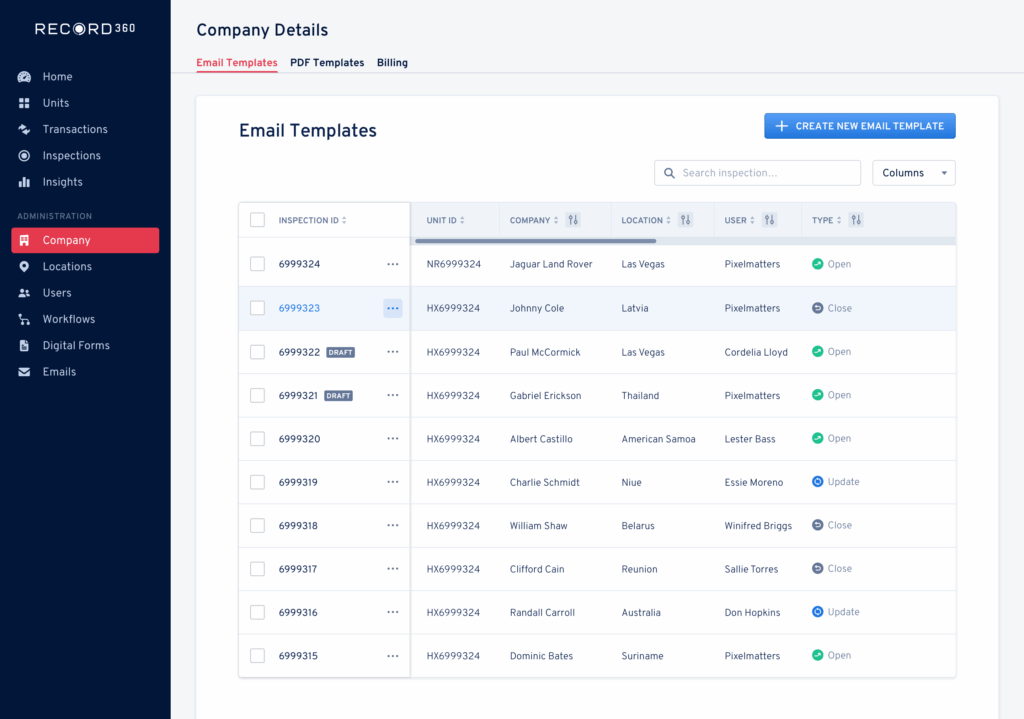
Task: Click company name Albert Castillo
Action: pyautogui.click(x=541, y=439)
